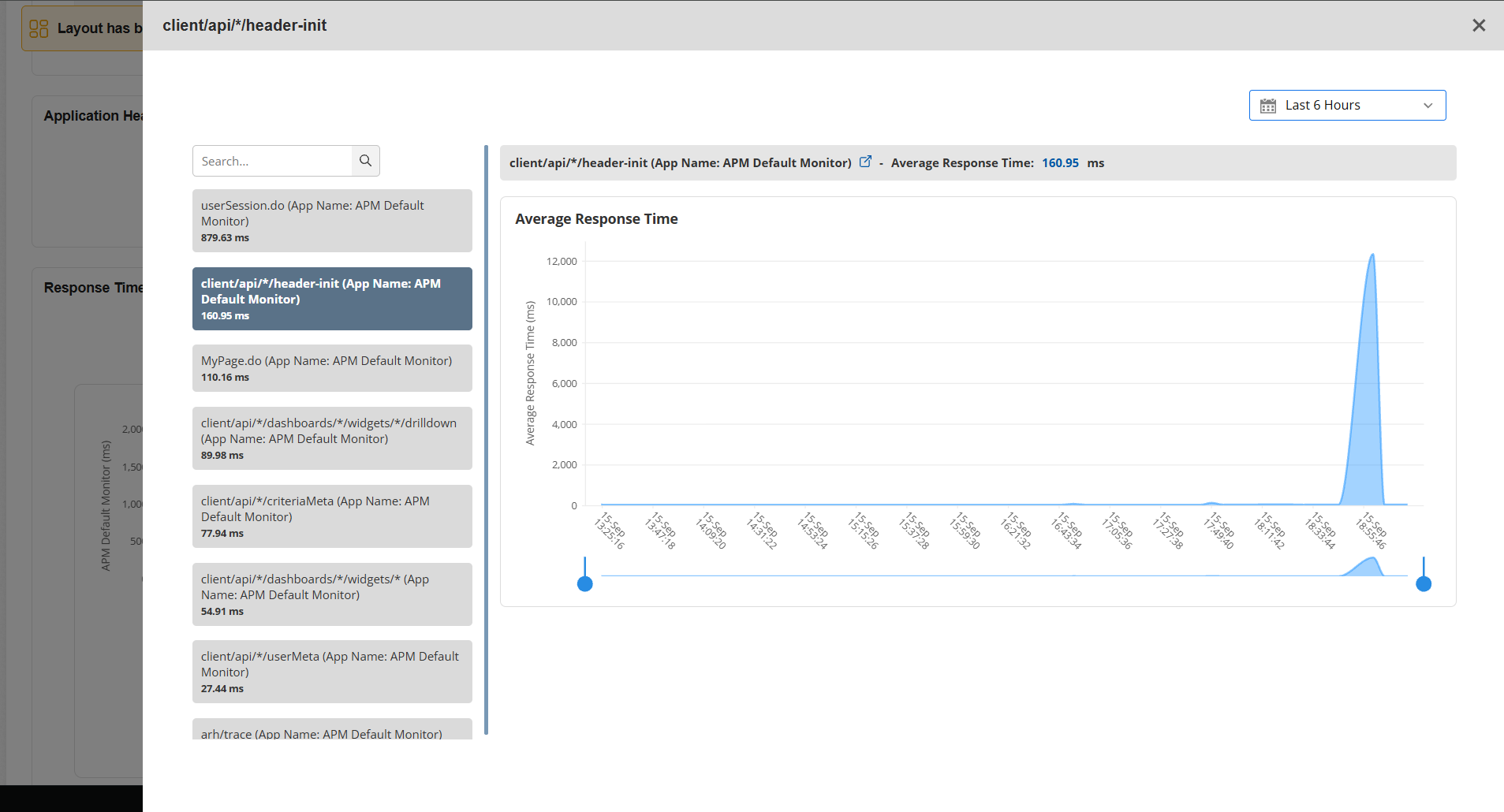This screenshot has height=812, width=1504.
Task: Click the search magnifier icon
Action: pyautogui.click(x=365, y=161)
